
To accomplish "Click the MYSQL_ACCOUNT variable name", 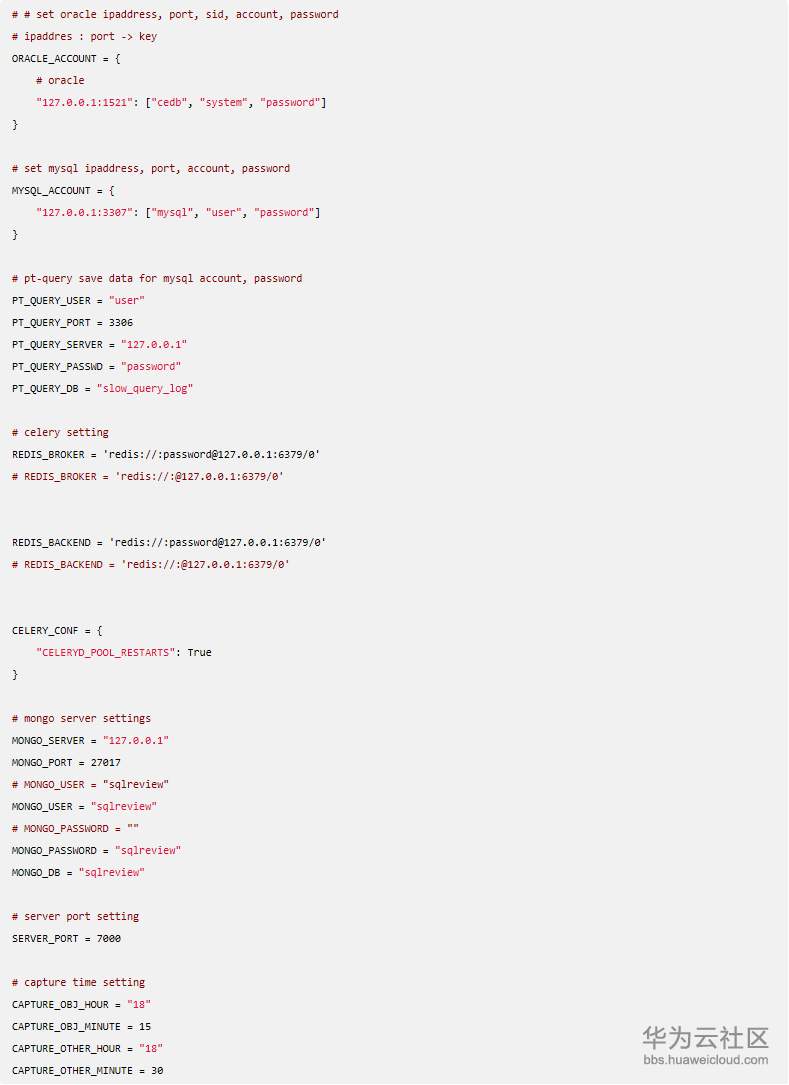I will click(48, 190).
